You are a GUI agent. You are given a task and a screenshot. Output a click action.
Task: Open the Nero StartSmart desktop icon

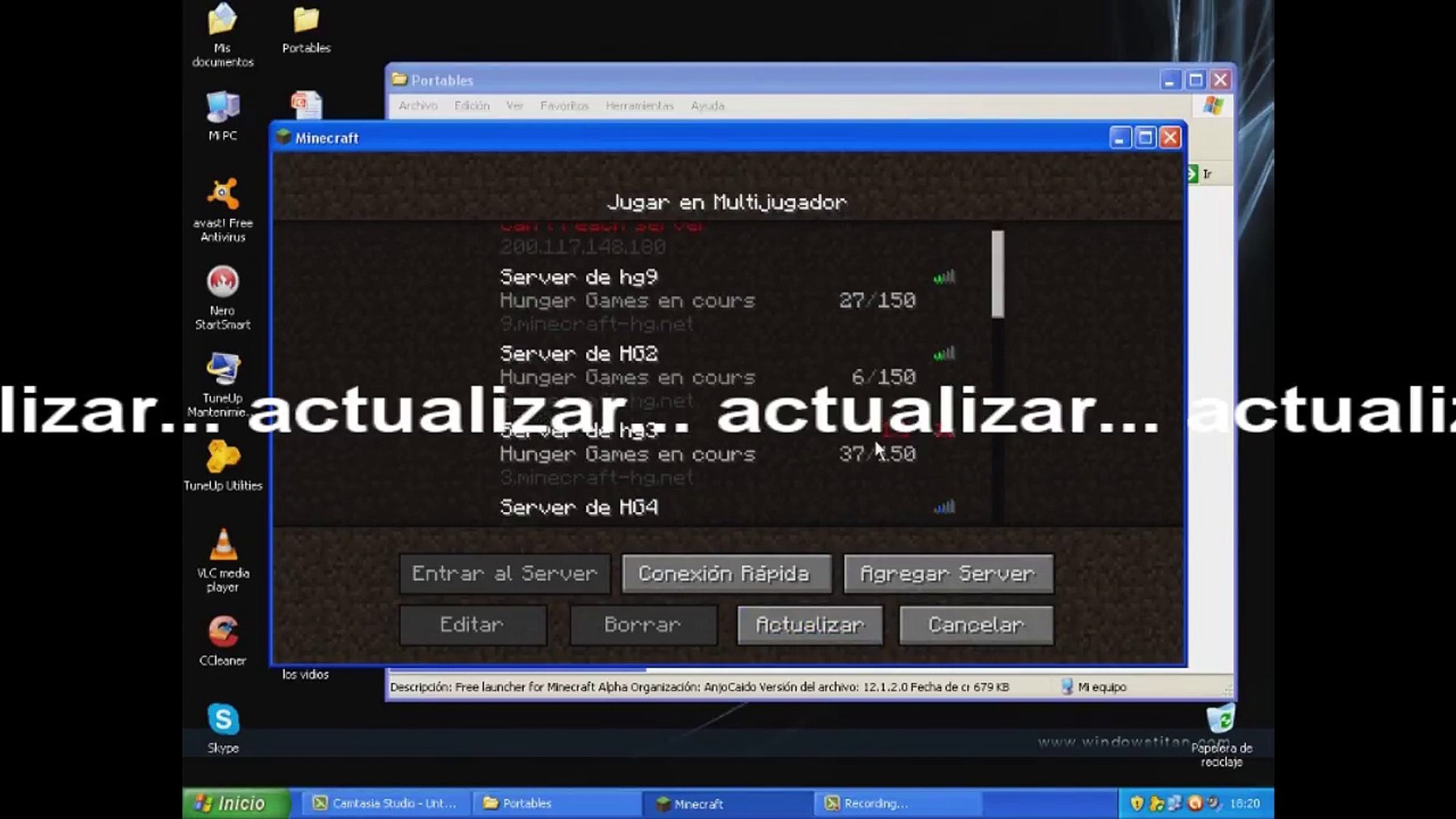[222, 283]
